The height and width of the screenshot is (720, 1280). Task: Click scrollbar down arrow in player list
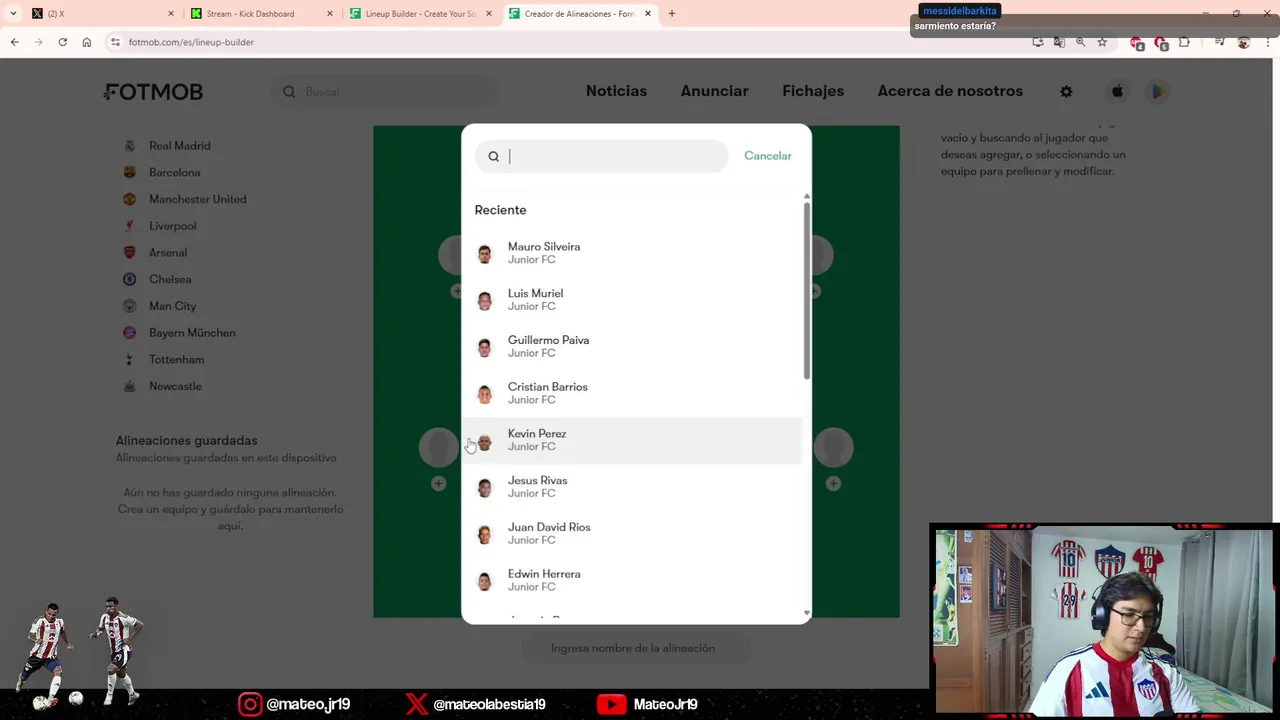pos(806,613)
